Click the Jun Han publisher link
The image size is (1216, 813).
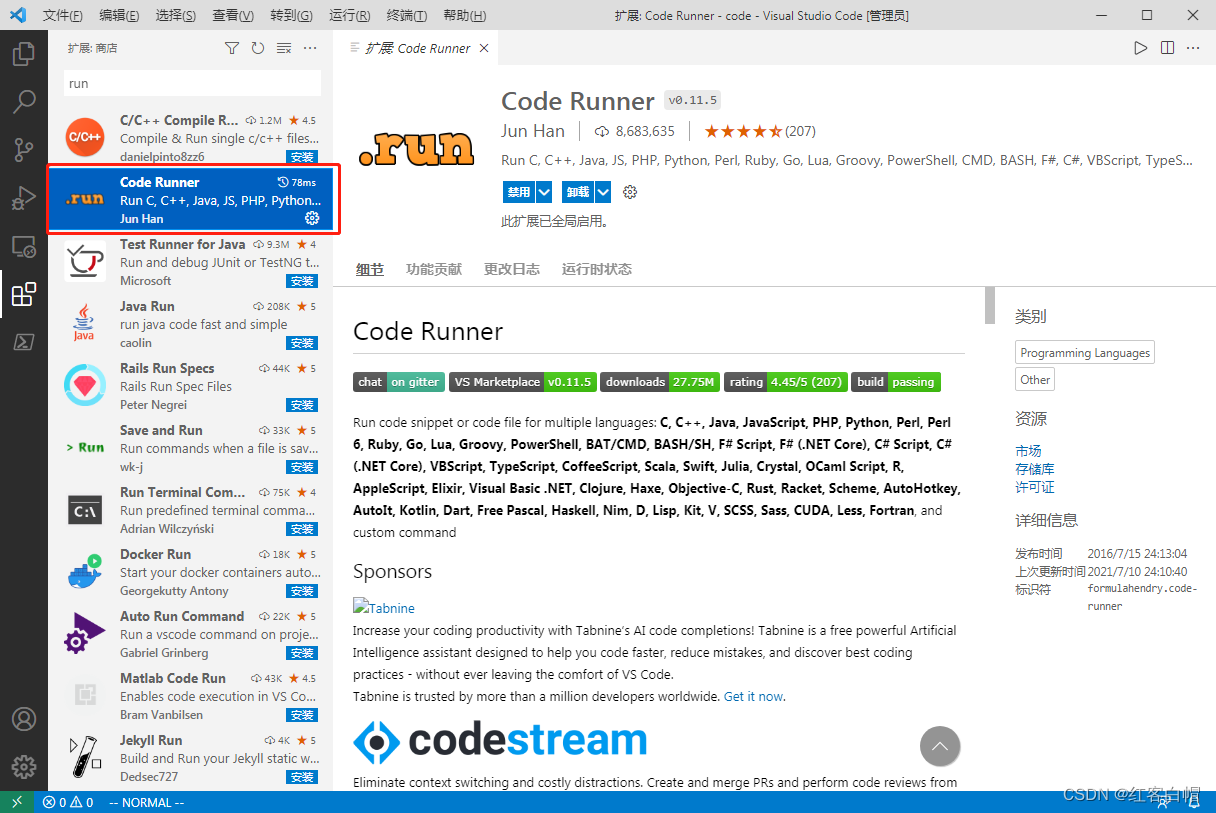(x=533, y=131)
